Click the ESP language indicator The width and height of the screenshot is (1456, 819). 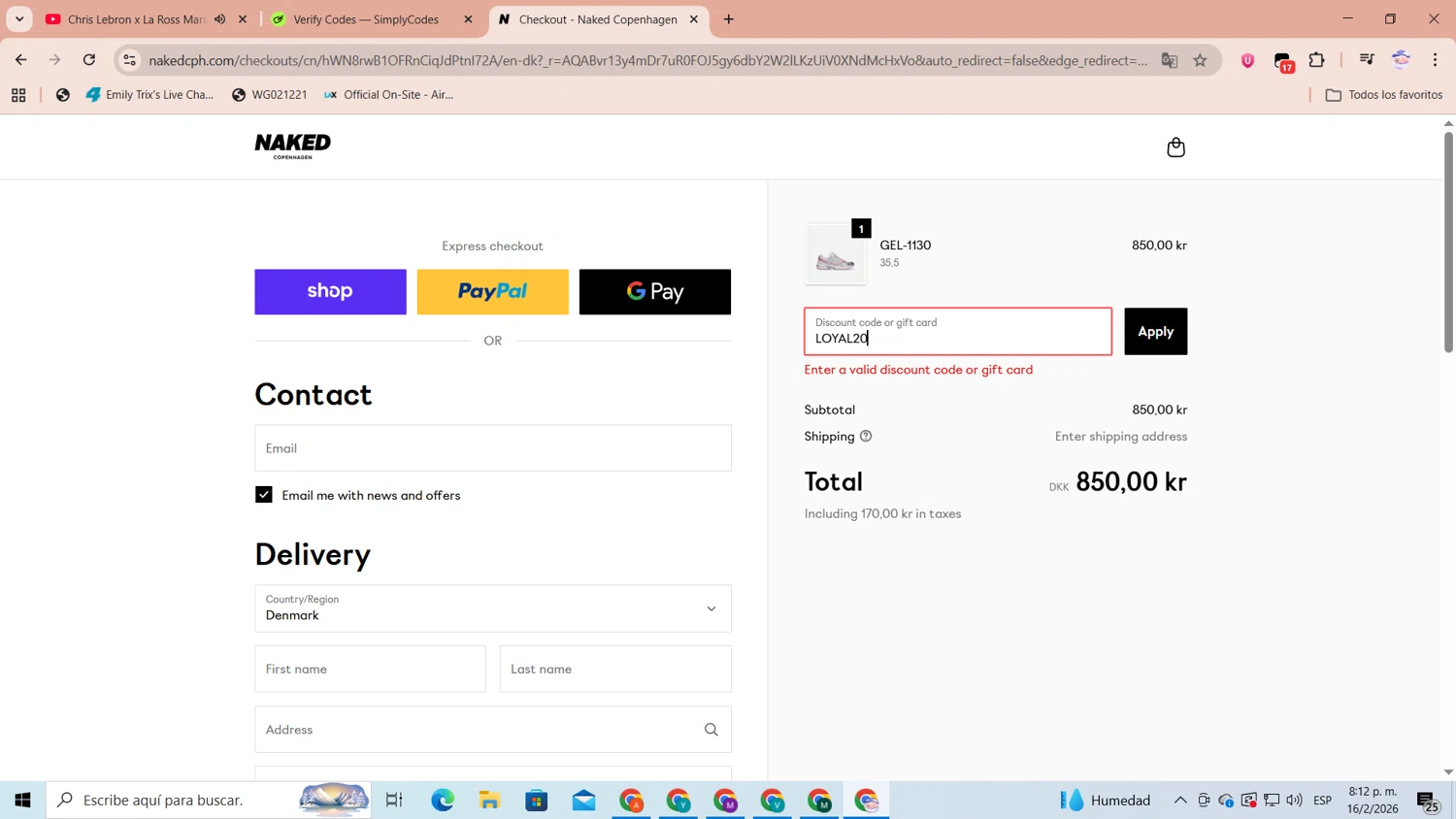coord(1322,801)
